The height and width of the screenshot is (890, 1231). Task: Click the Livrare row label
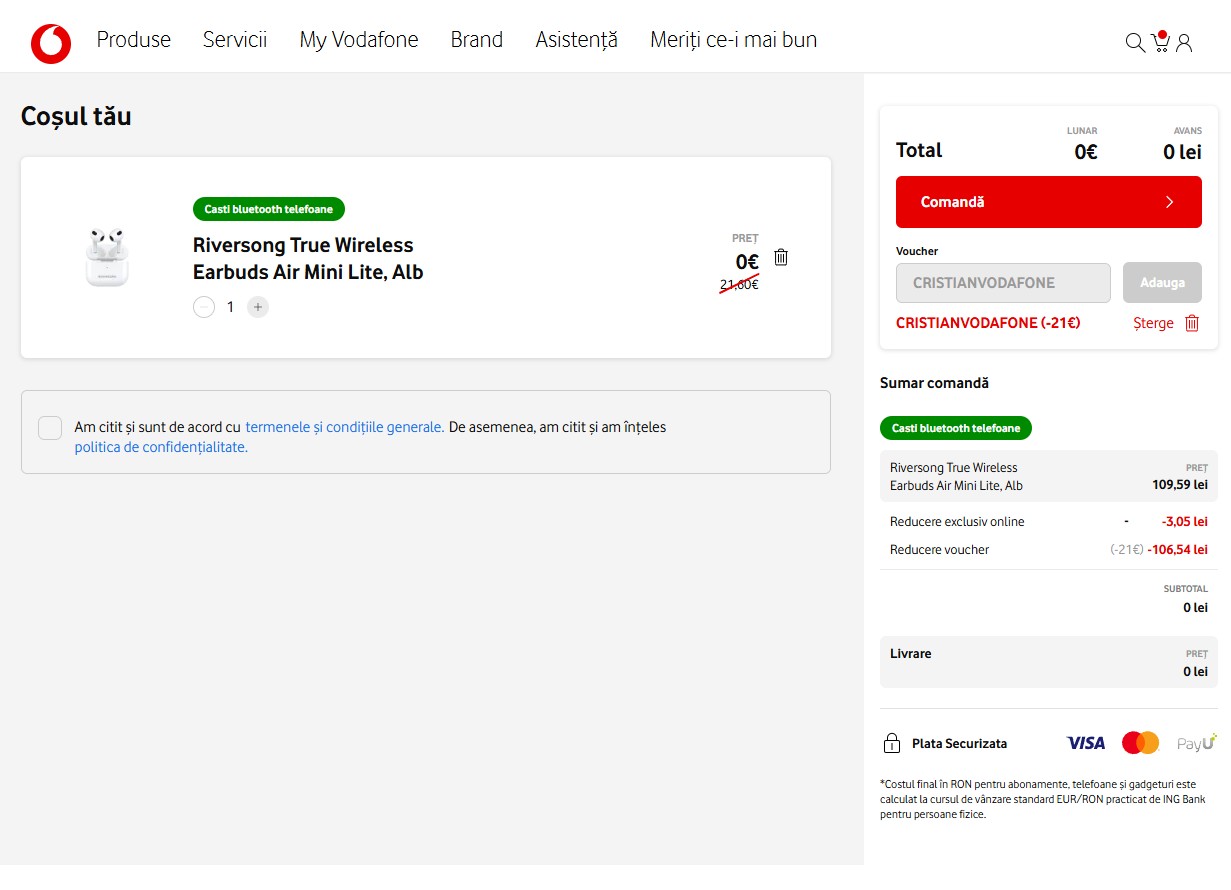911,653
